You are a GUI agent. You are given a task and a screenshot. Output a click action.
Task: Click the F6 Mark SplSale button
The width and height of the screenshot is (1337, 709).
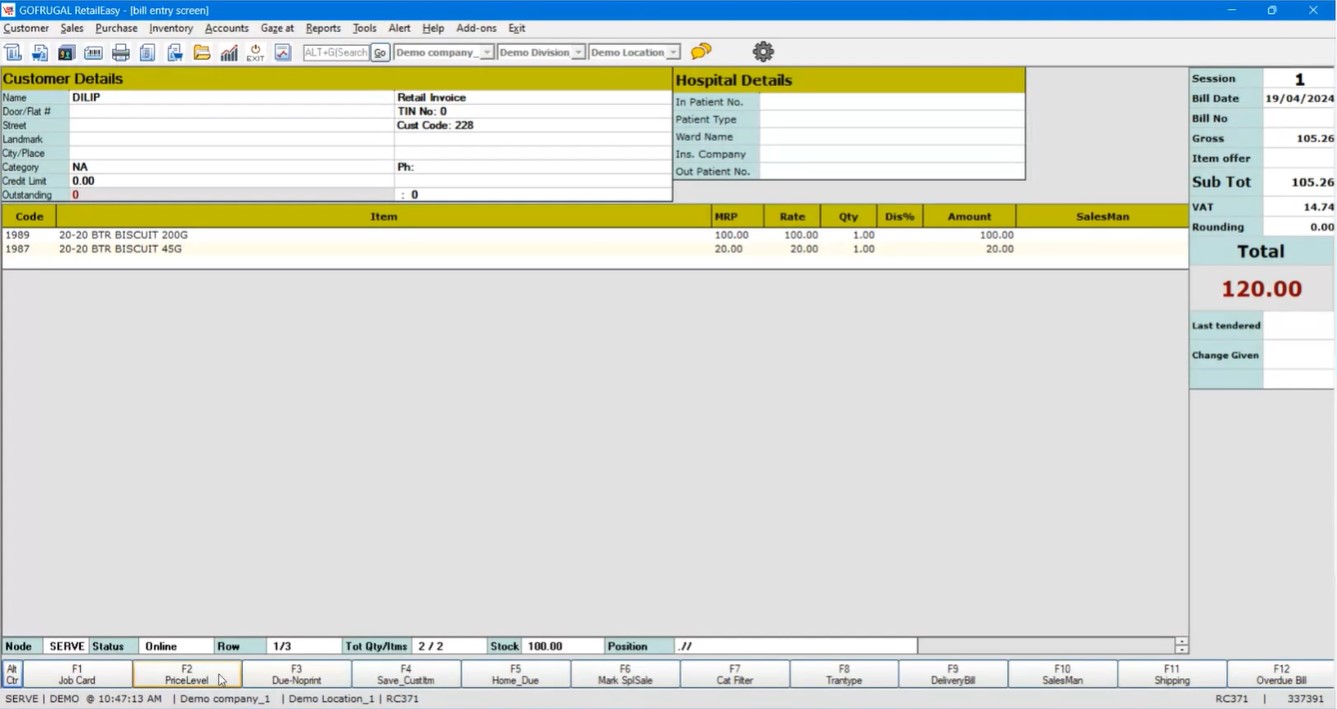coord(625,674)
